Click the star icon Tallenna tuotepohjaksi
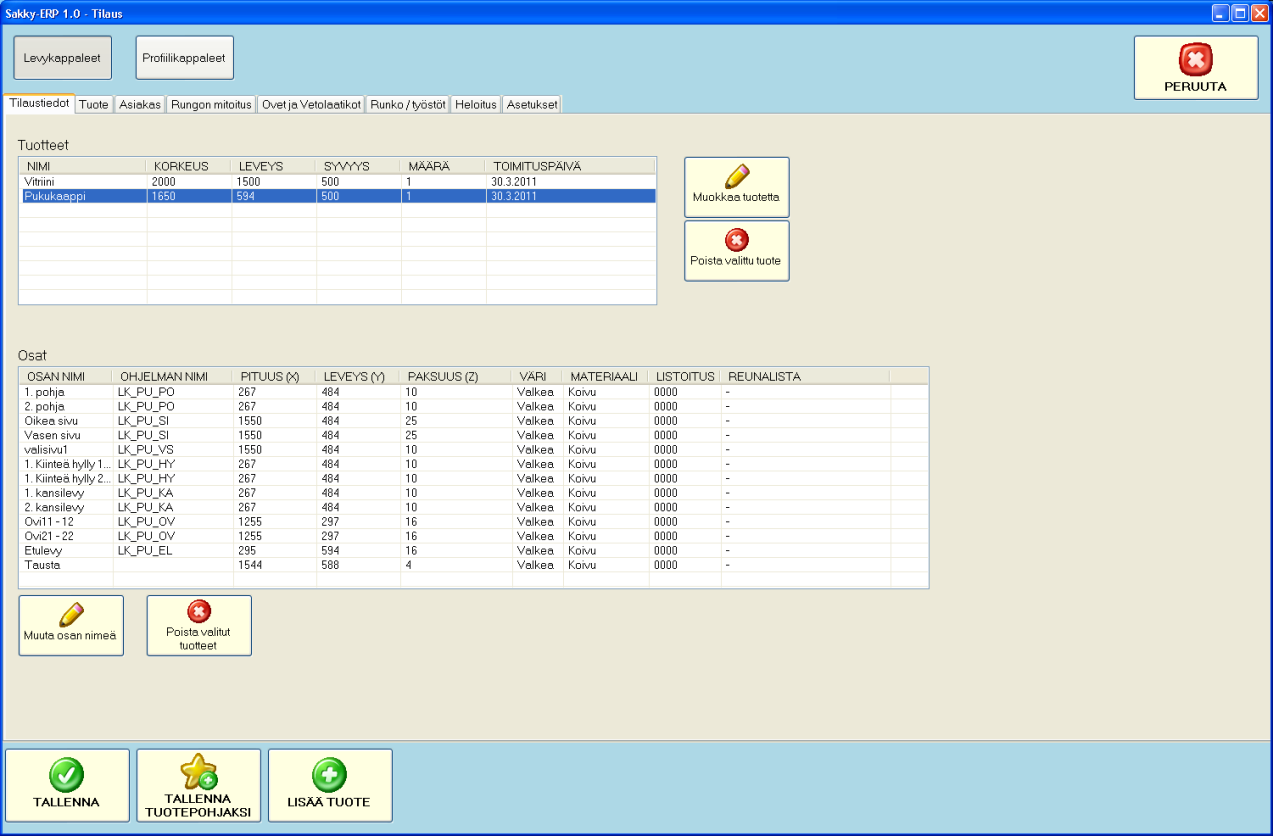The height and width of the screenshot is (836, 1273). pos(198,772)
